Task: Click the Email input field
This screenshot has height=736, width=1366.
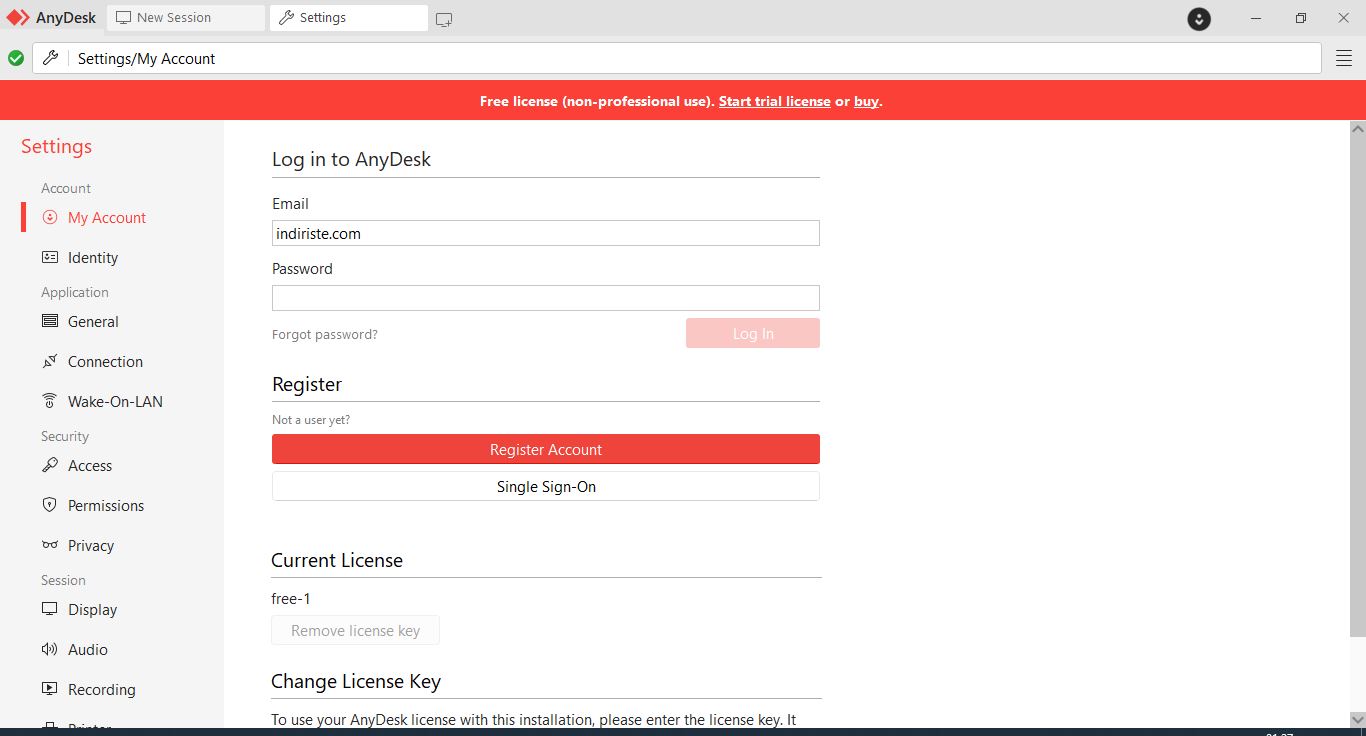Action: coord(546,233)
